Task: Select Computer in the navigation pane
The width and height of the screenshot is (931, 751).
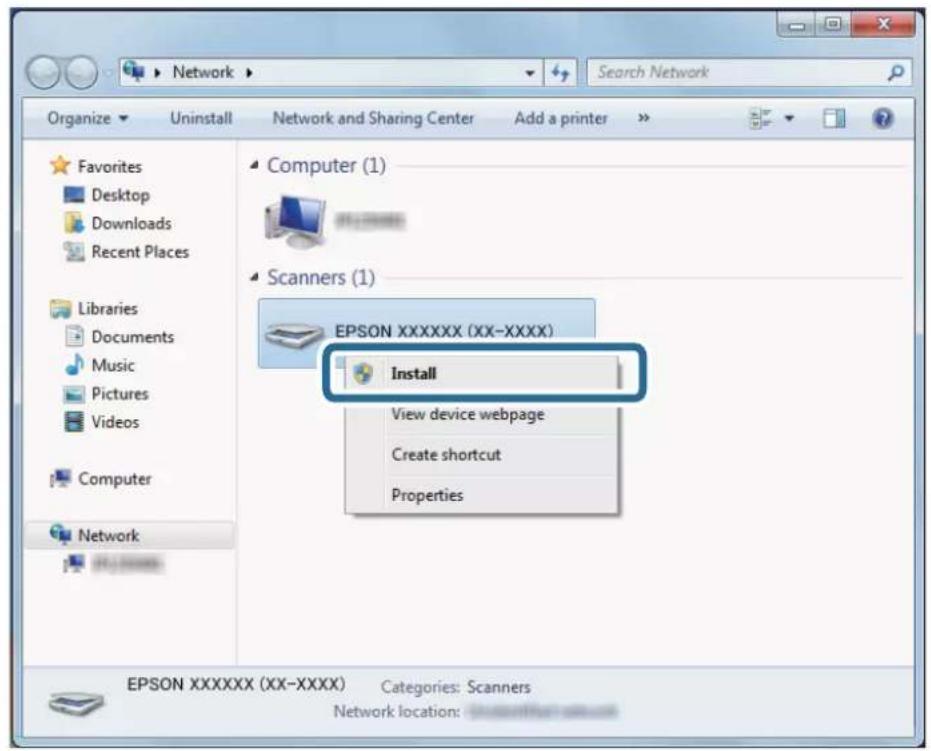Action: tap(115, 479)
